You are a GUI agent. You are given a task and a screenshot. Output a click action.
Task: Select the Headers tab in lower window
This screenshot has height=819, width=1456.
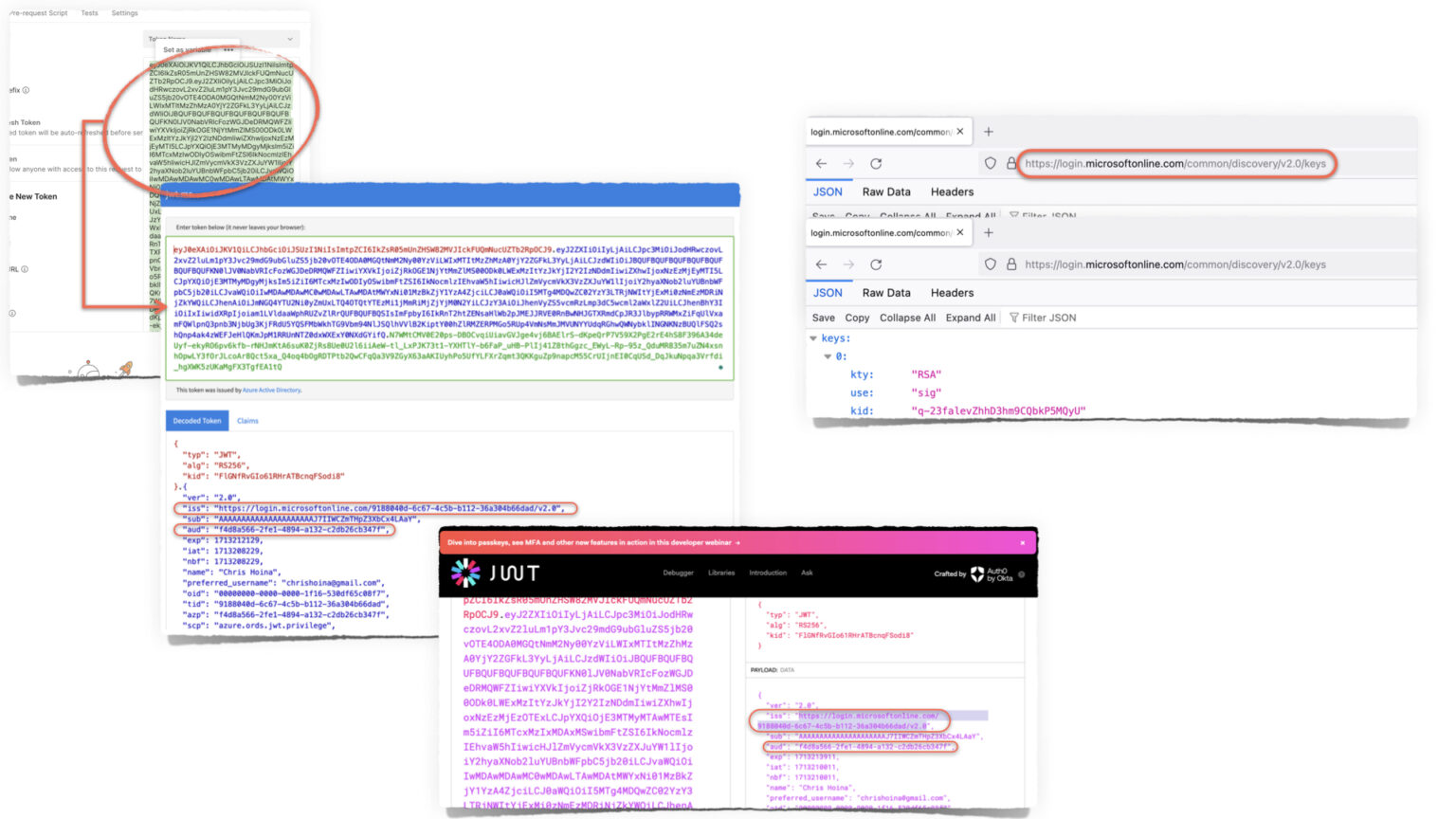952,293
